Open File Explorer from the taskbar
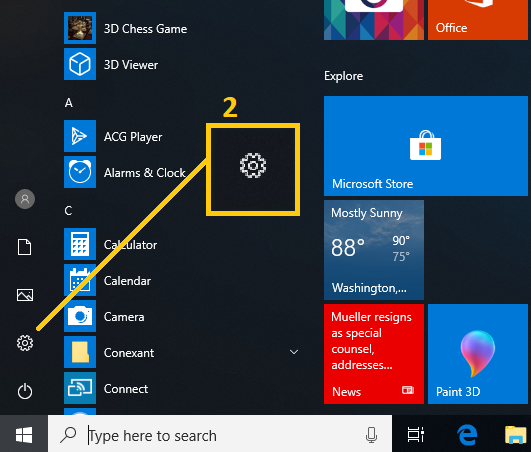Screen dimensions: 531x452 (516, 435)
